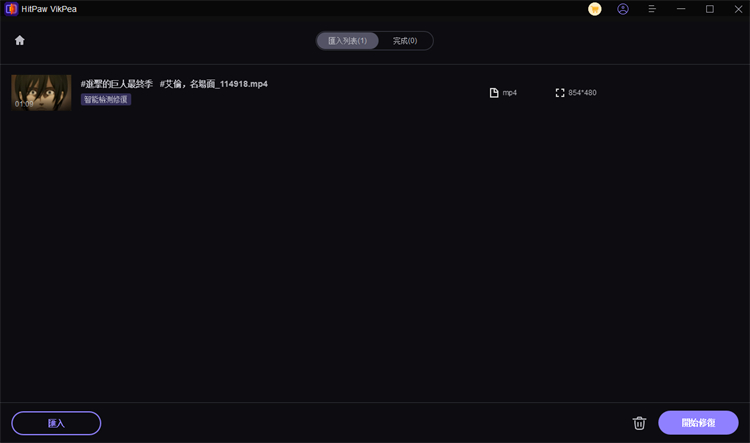This screenshot has height=443, width=750.
Task: Click the 智能檢測修復 tag
Action: [106, 100]
